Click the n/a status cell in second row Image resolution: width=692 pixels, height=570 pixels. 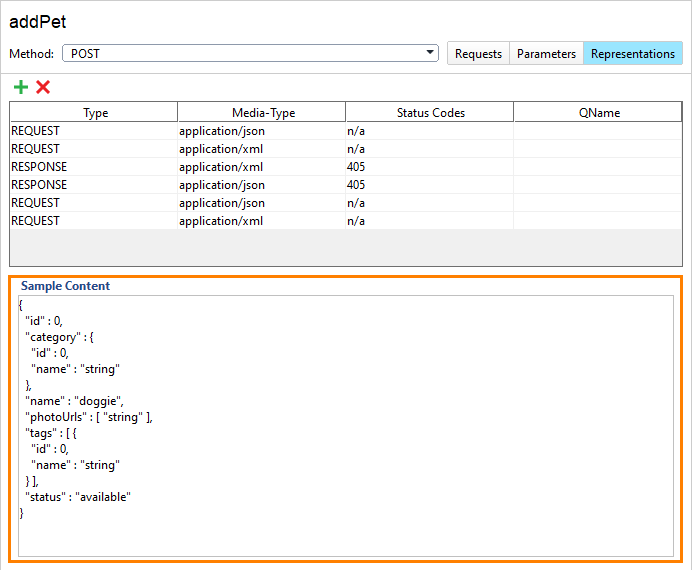[x=356, y=148]
